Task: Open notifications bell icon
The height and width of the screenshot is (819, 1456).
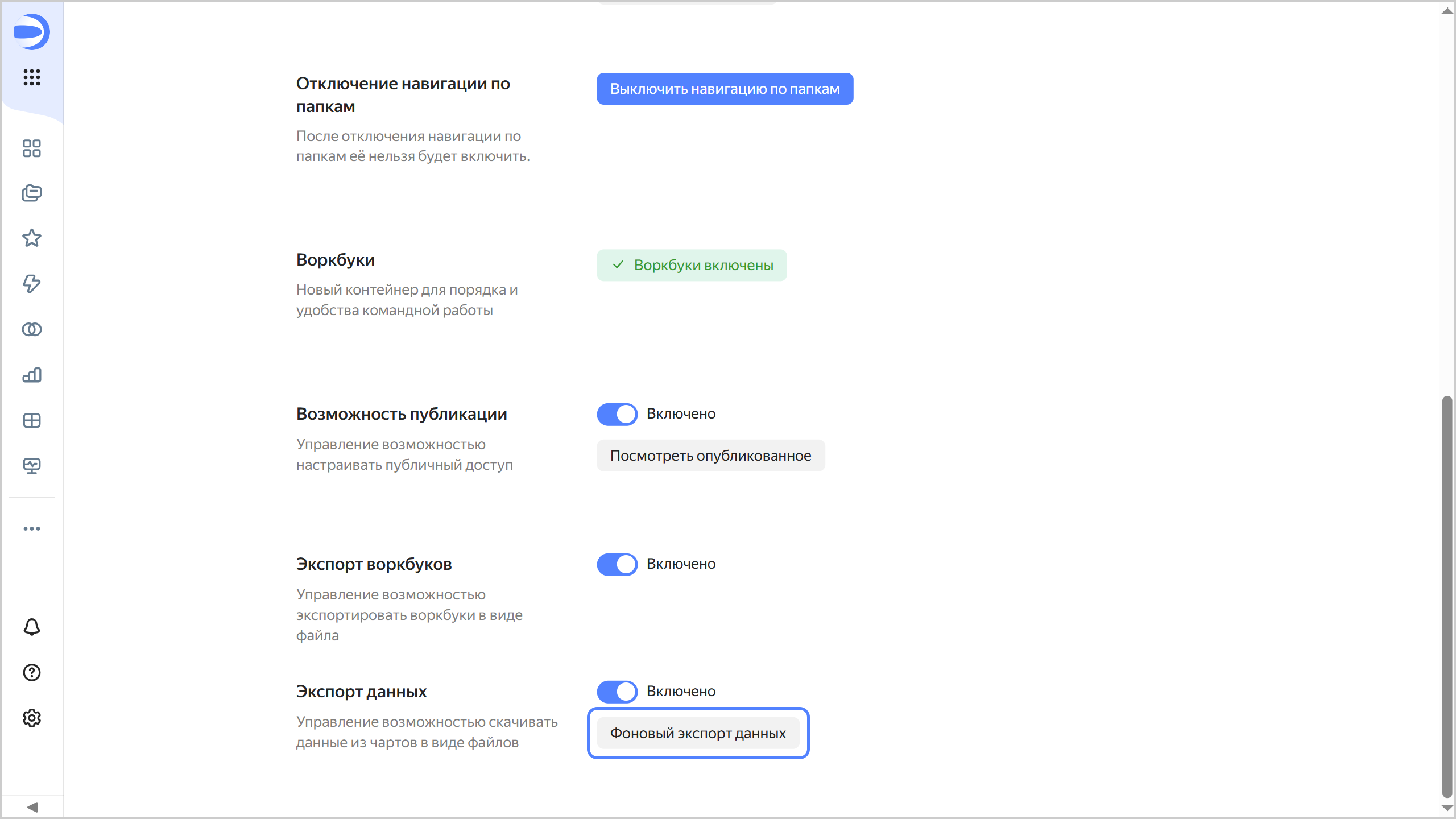Action: pyautogui.click(x=32, y=627)
